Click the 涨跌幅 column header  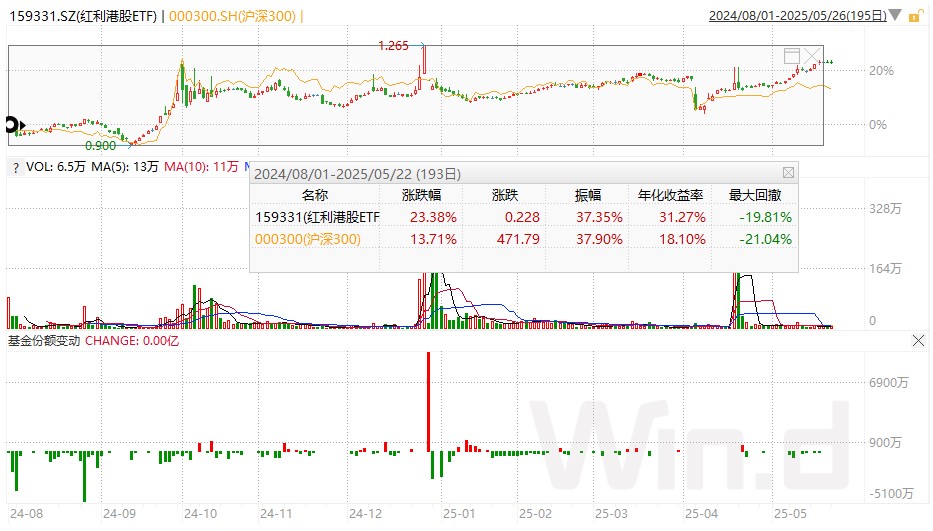coord(421,195)
